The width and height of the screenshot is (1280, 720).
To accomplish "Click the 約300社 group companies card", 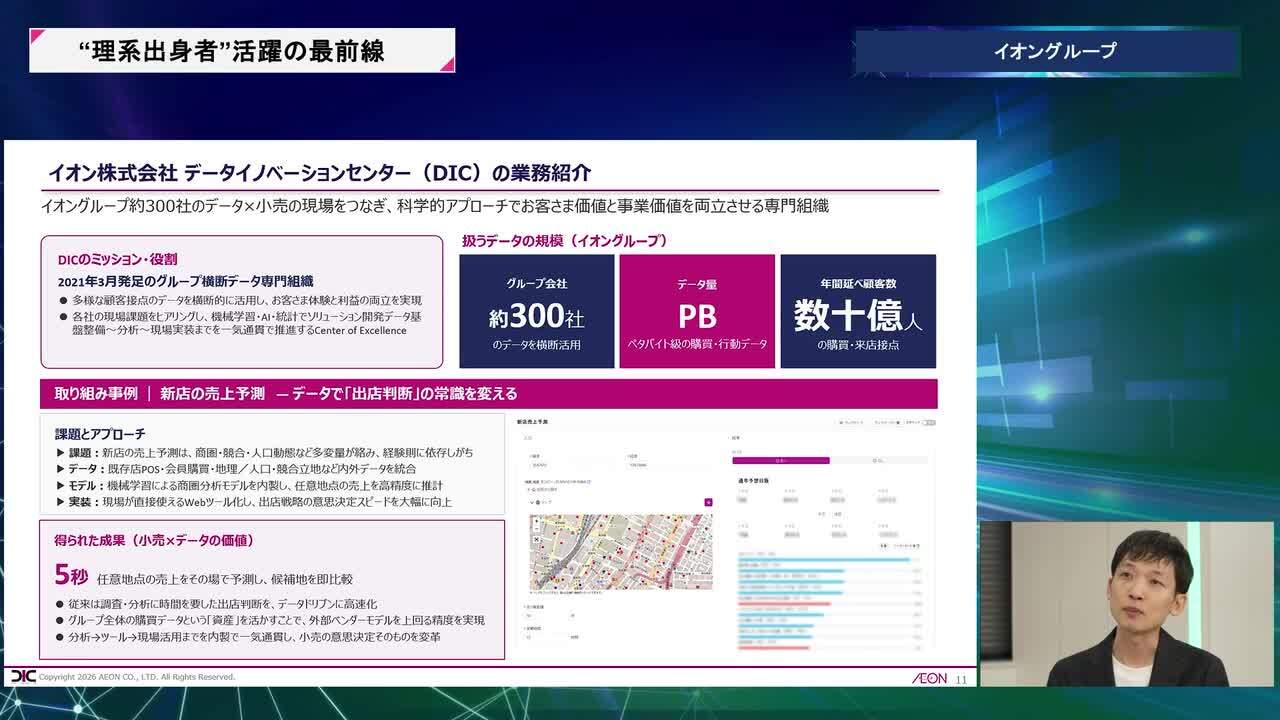I will coord(537,311).
